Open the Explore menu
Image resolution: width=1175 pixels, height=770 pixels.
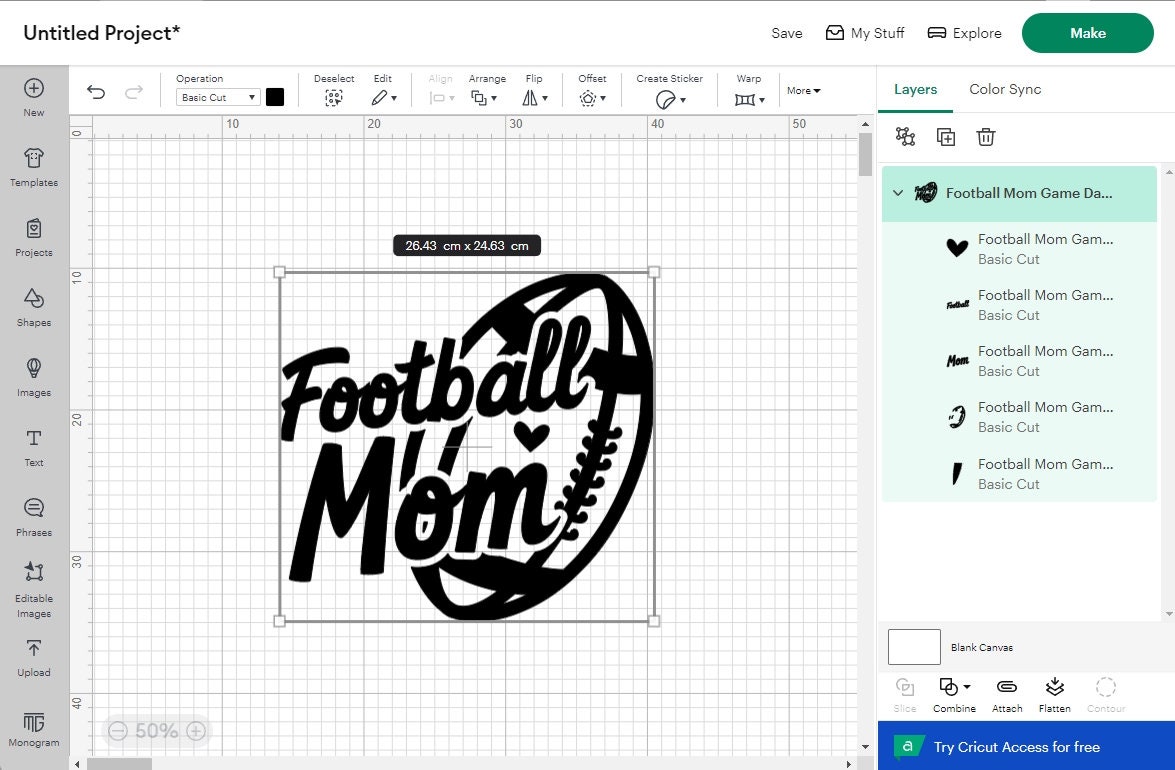[x=963, y=32]
